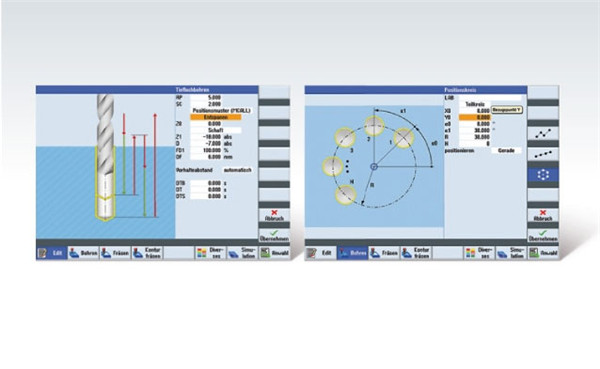Screen dimensions: 600x369
Task: Click the LAB label input field
Action: tap(490, 98)
